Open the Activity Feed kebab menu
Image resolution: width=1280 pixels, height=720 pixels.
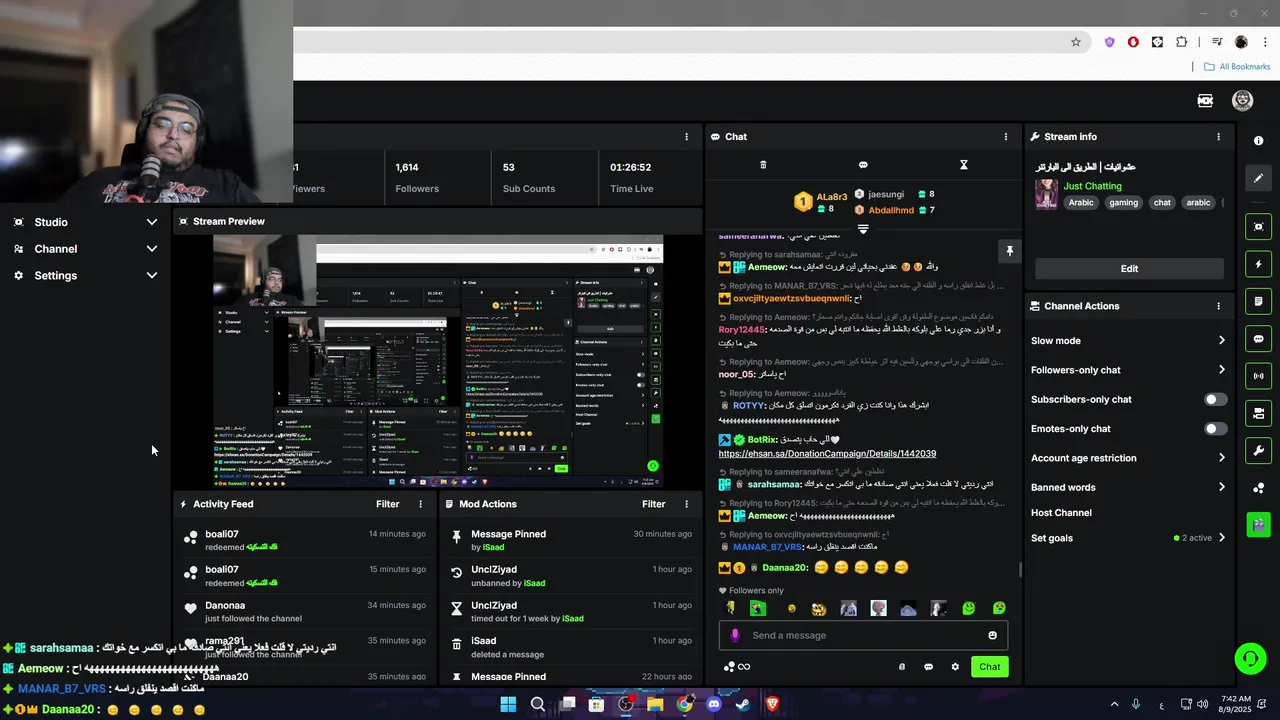click(420, 505)
